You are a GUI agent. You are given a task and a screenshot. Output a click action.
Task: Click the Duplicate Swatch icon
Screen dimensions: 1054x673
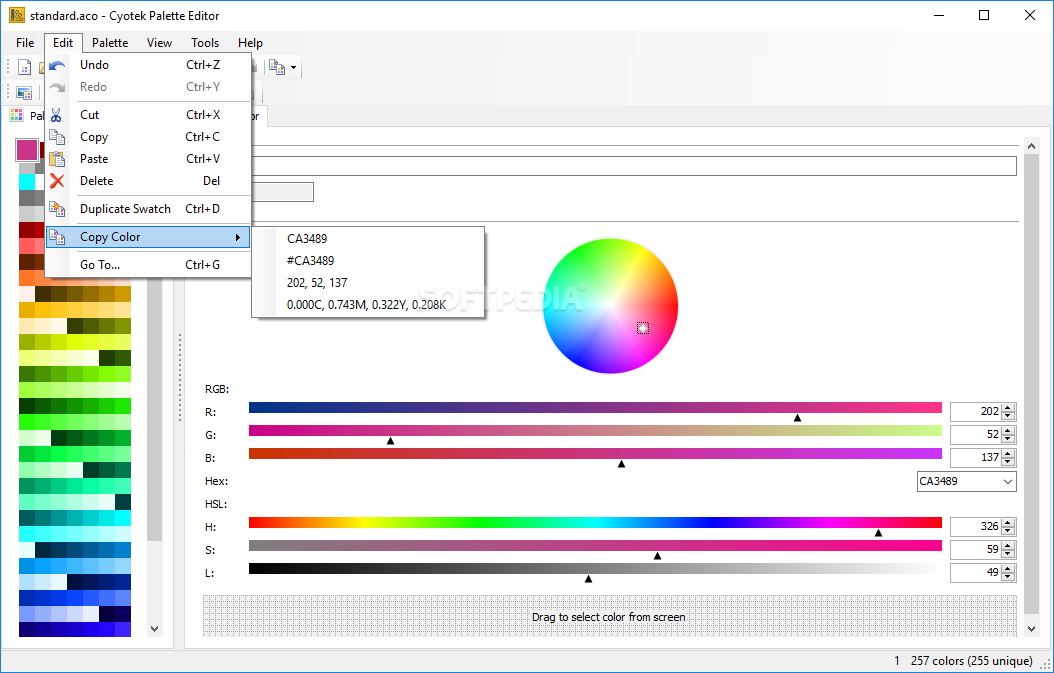point(57,209)
